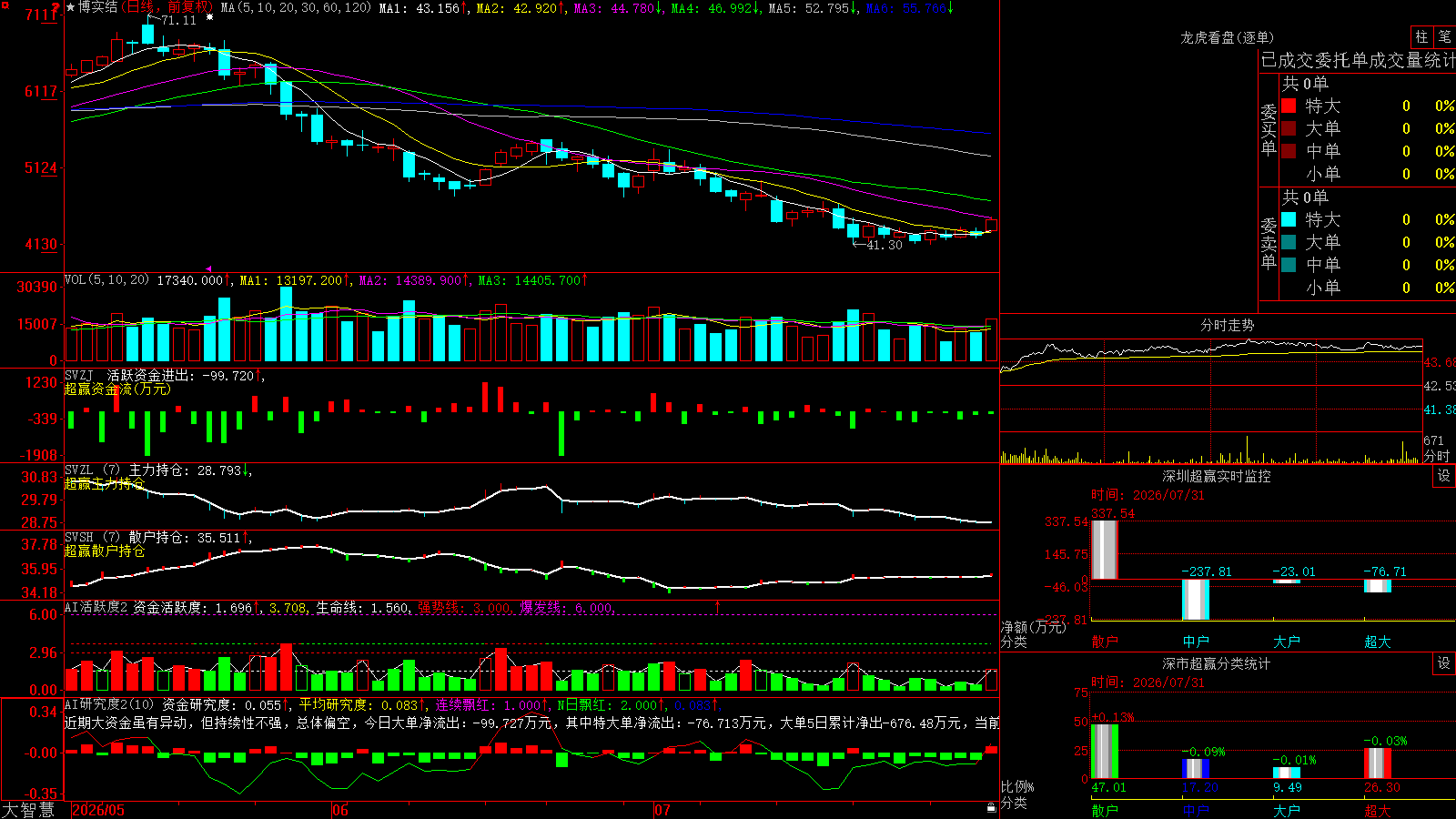
Task: Switch to 柱 bar view
Action: tap(1421, 36)
